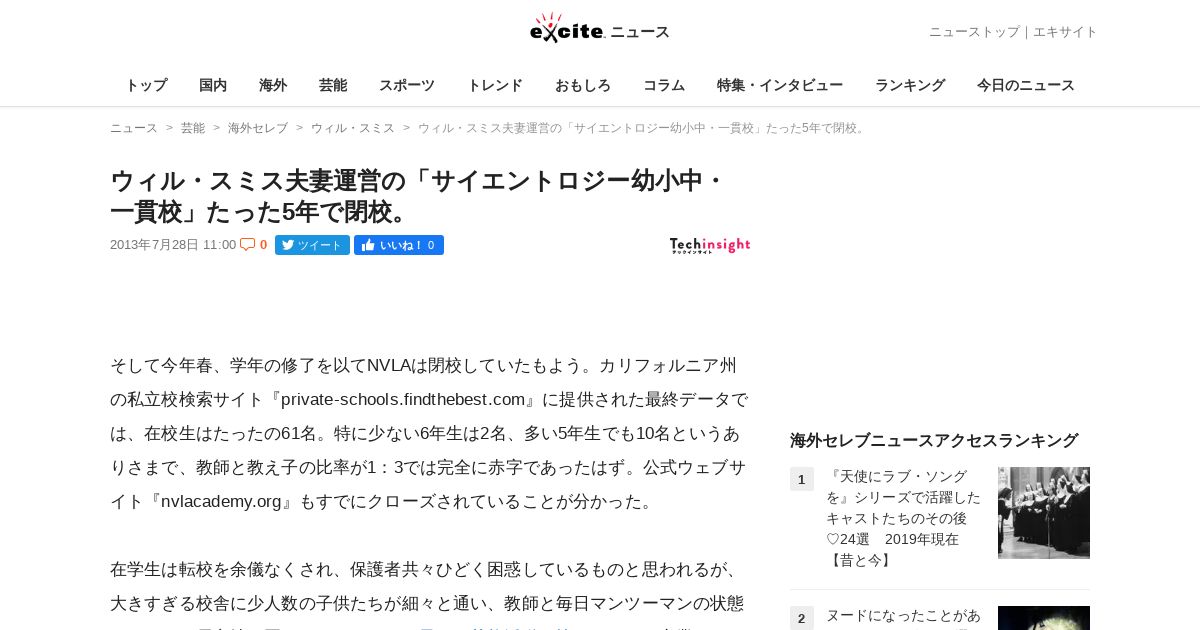Click 芸能 breadcrumb link
This screenshot has width=1200, height=630.
193,128
